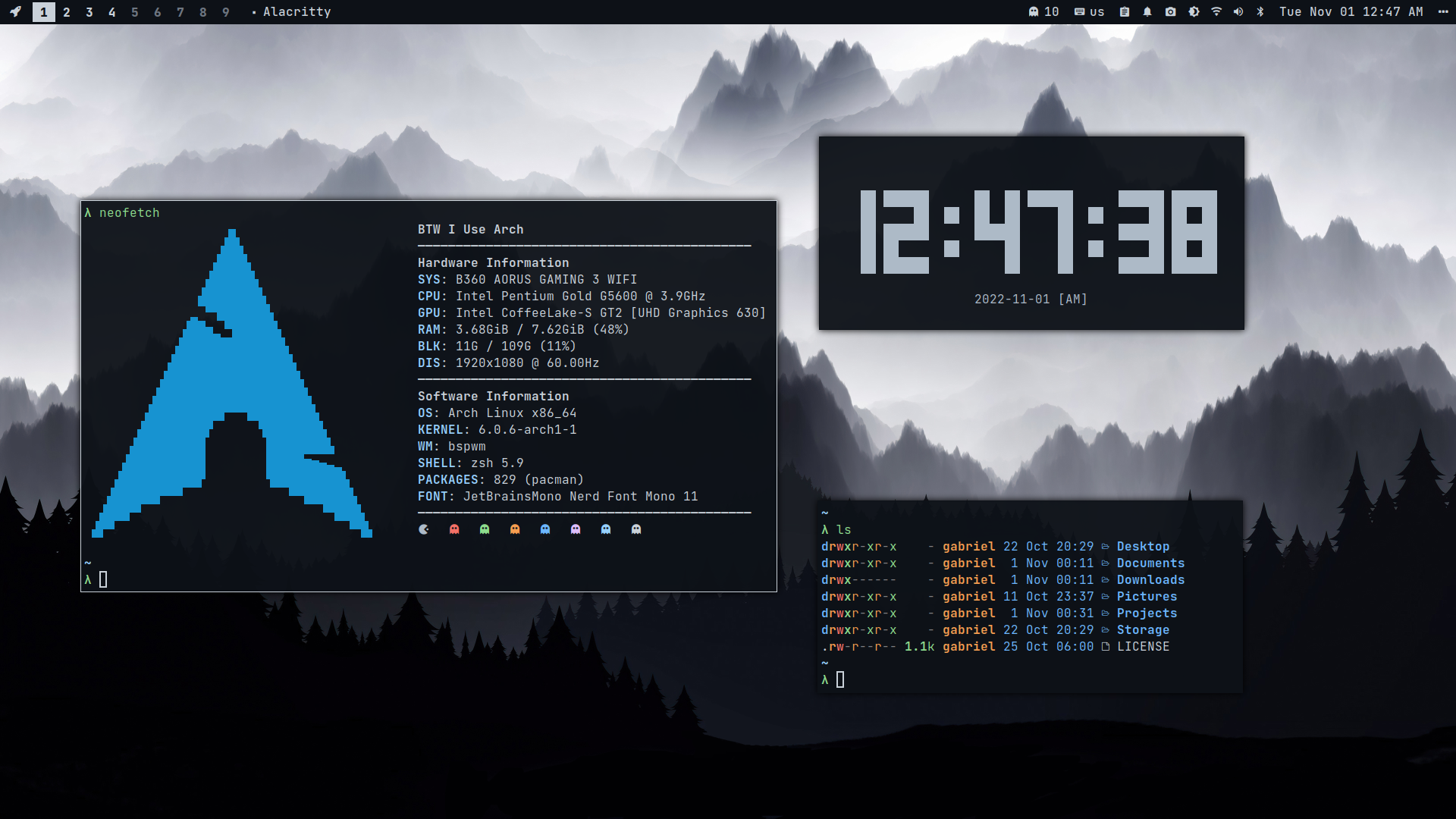Click the screenshot camera icon
Screen dimensions: 1456x819
pyautogui.click(x=1171, y=11)
